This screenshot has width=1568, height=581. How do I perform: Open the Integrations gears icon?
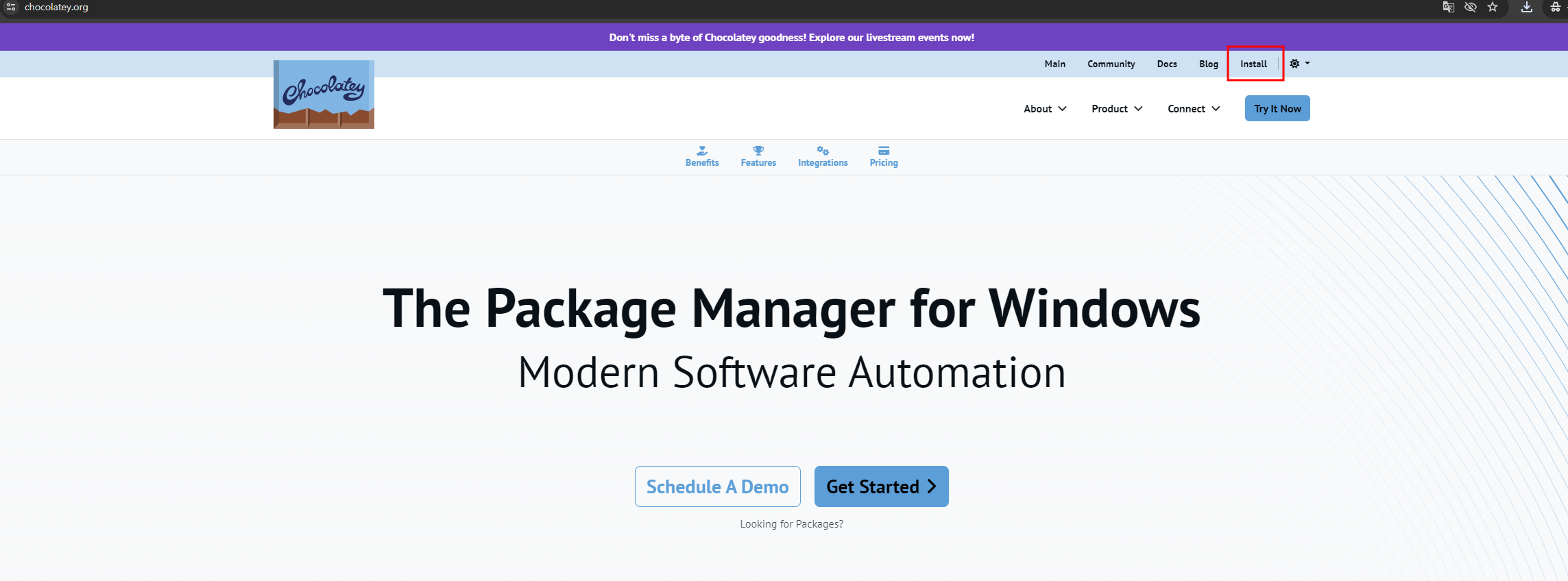click(x=823, y=150)
